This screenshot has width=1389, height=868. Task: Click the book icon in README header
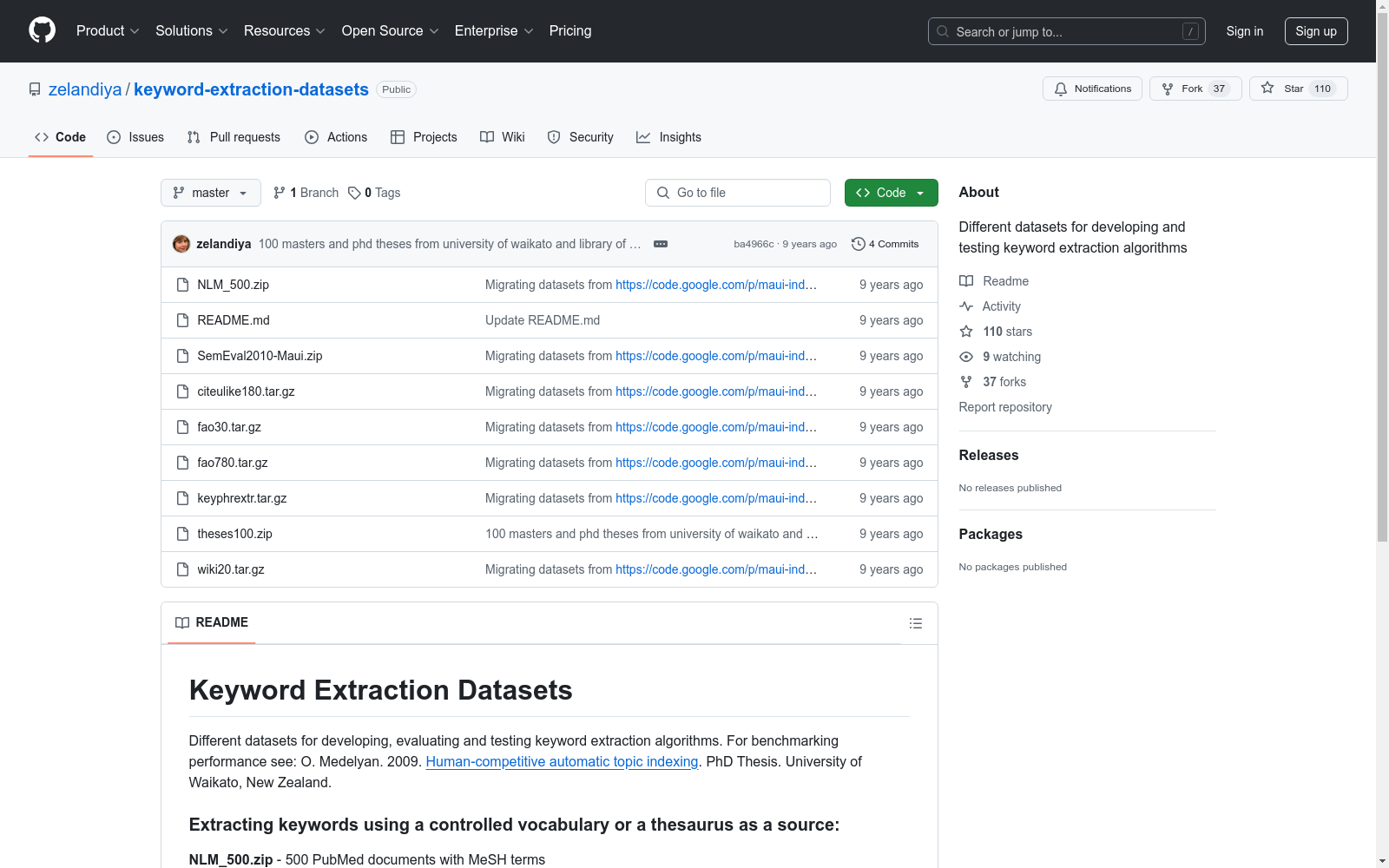182,622
